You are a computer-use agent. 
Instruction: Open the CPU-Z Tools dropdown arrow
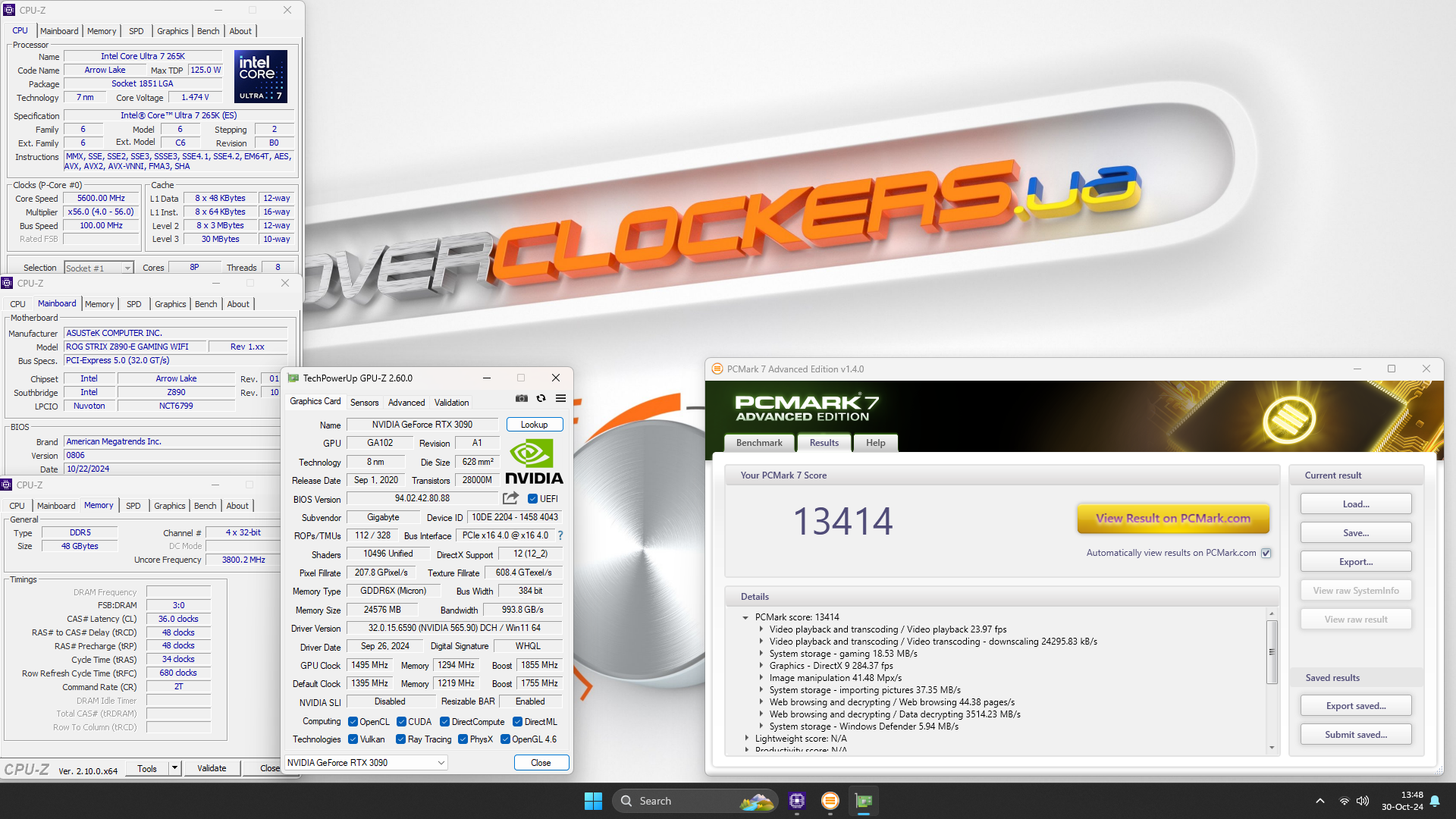click(x=174, y=768)
